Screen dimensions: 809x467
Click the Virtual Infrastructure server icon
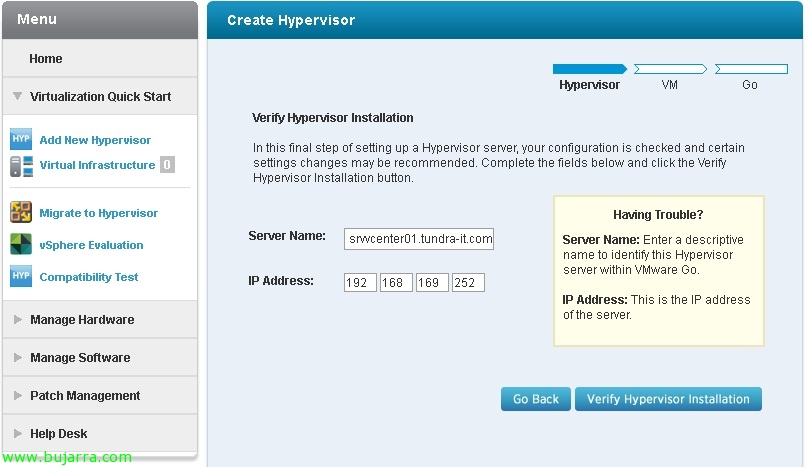pos(21,166)
